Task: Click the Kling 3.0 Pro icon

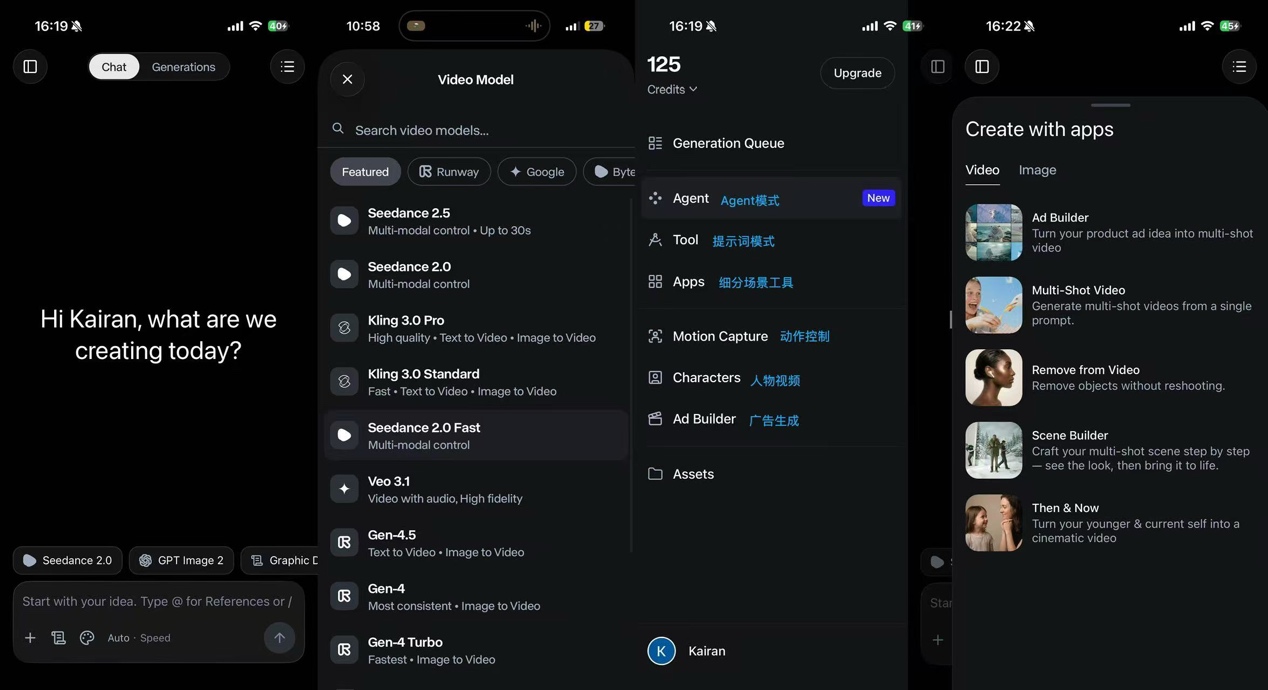Action: 344,328
